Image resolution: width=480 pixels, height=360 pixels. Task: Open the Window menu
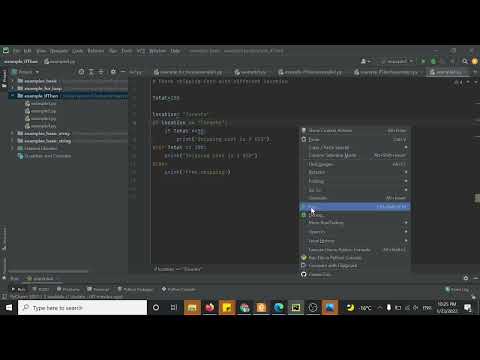point(157,51)
